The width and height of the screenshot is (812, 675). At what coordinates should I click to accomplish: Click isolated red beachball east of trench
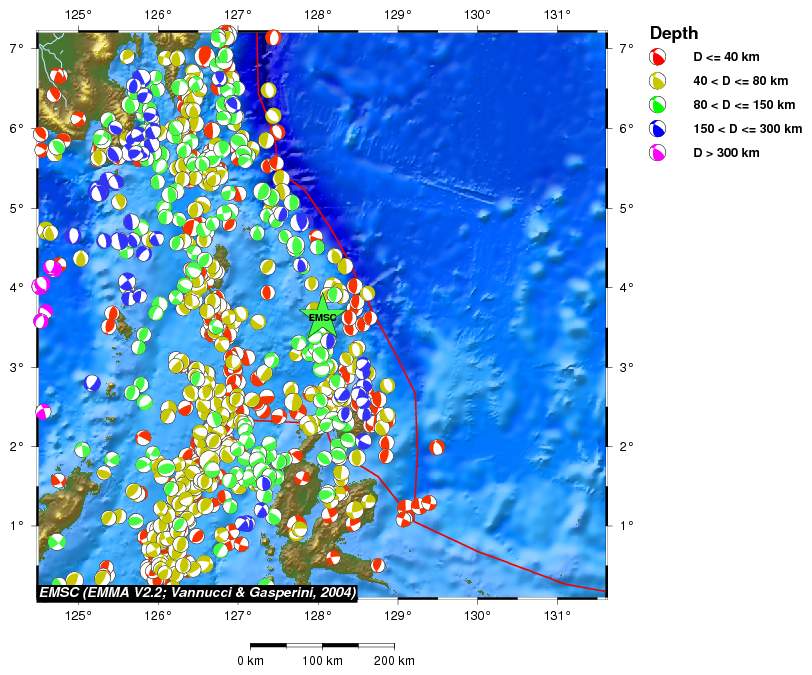pos(437,447)
